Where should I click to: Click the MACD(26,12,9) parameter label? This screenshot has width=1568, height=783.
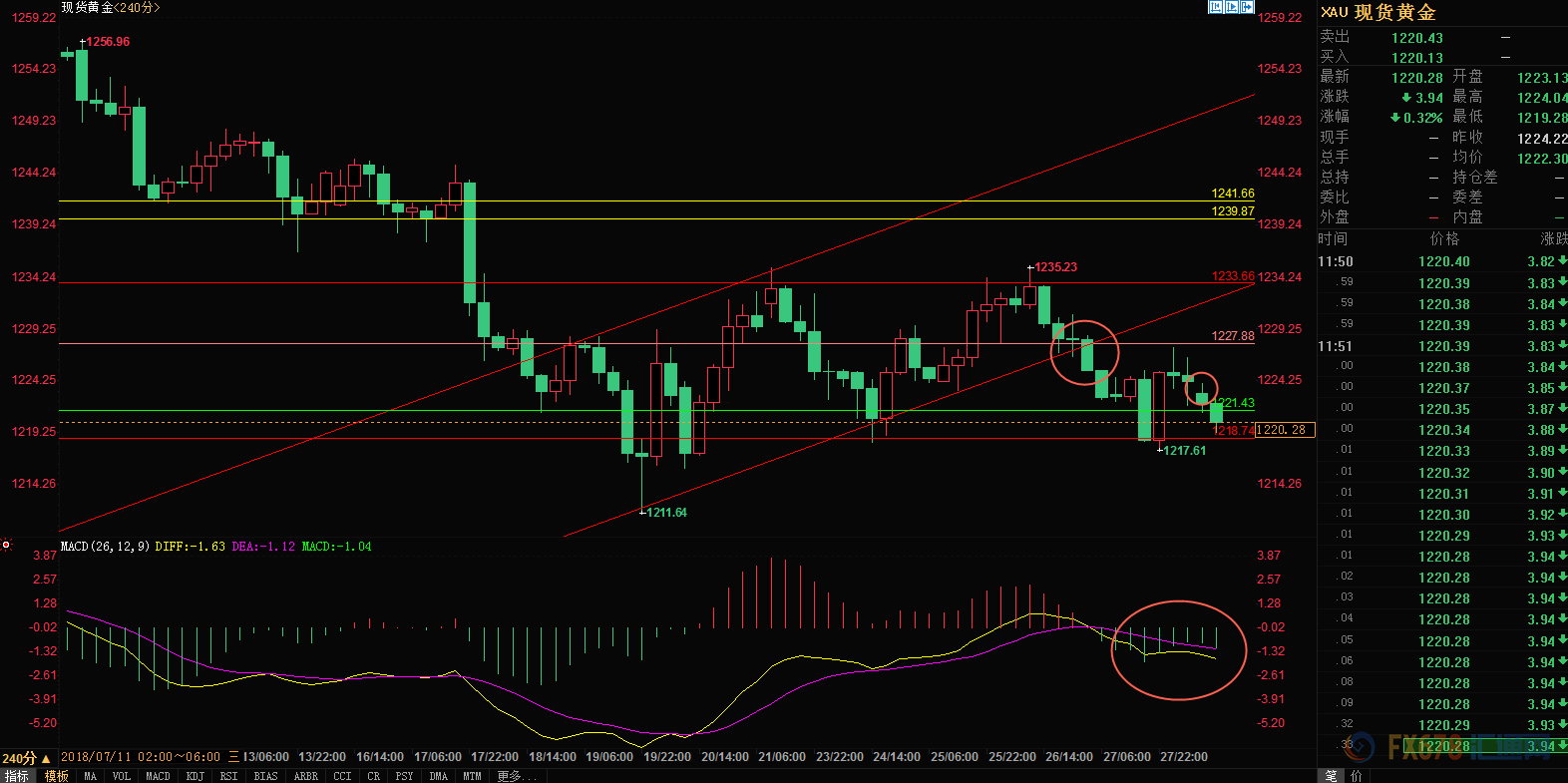coord(105,547)
